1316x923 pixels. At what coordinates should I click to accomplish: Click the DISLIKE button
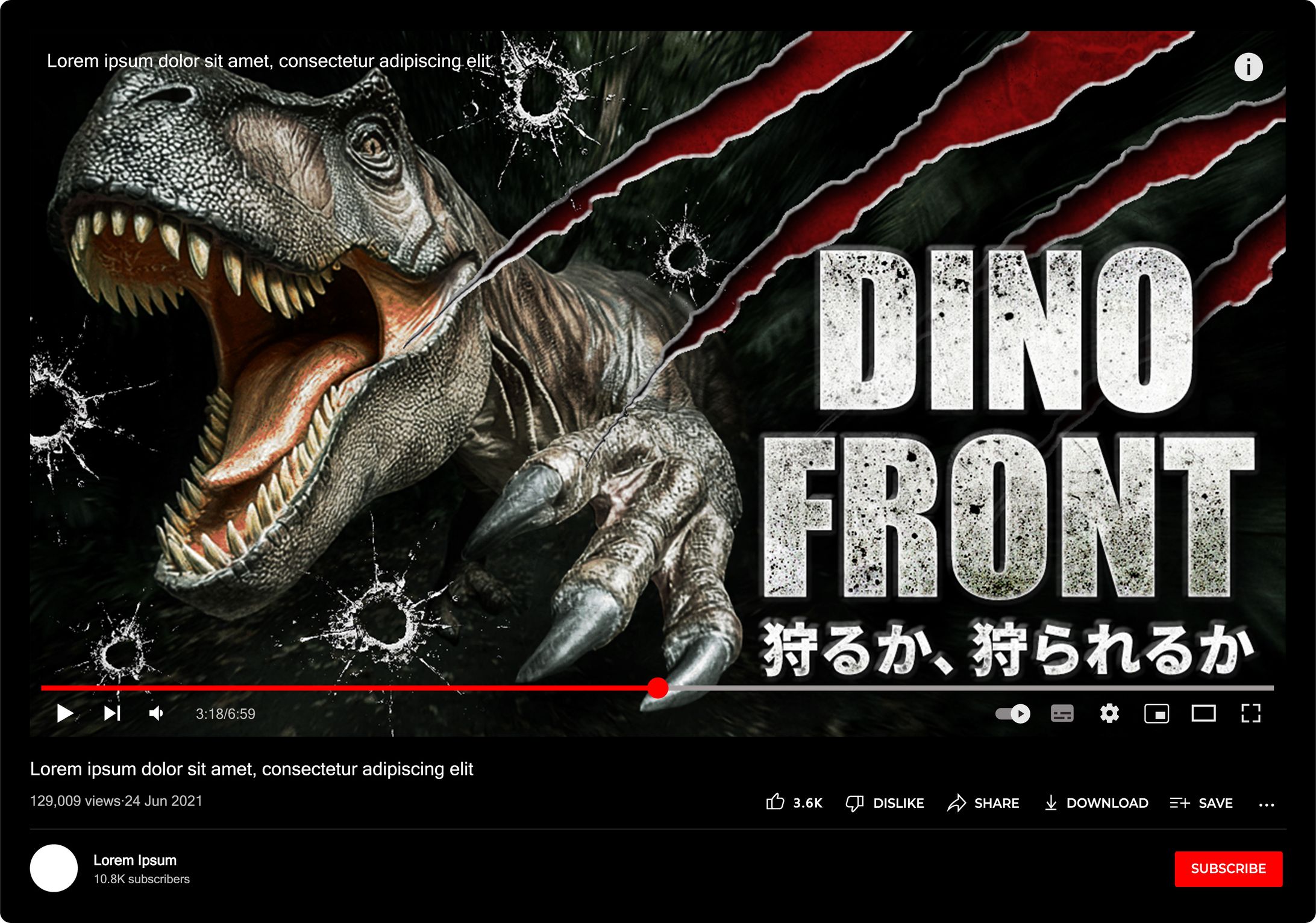[885, 803]
